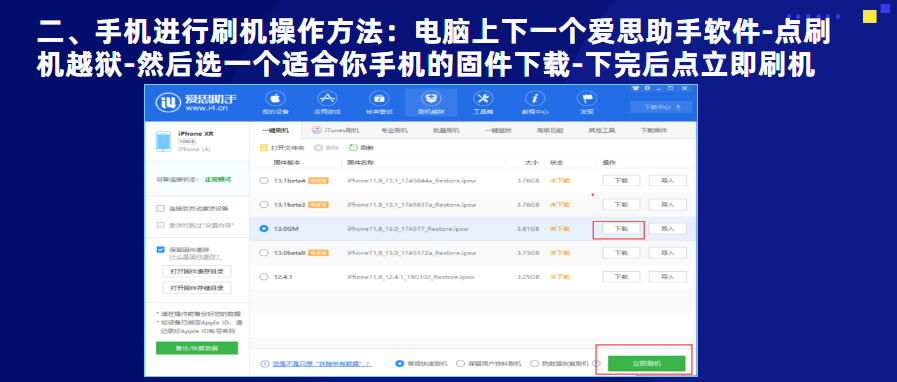Select the 13.0GM firmware radio button
The width and height of the screenshot is (897, 382).
[264, 229]
